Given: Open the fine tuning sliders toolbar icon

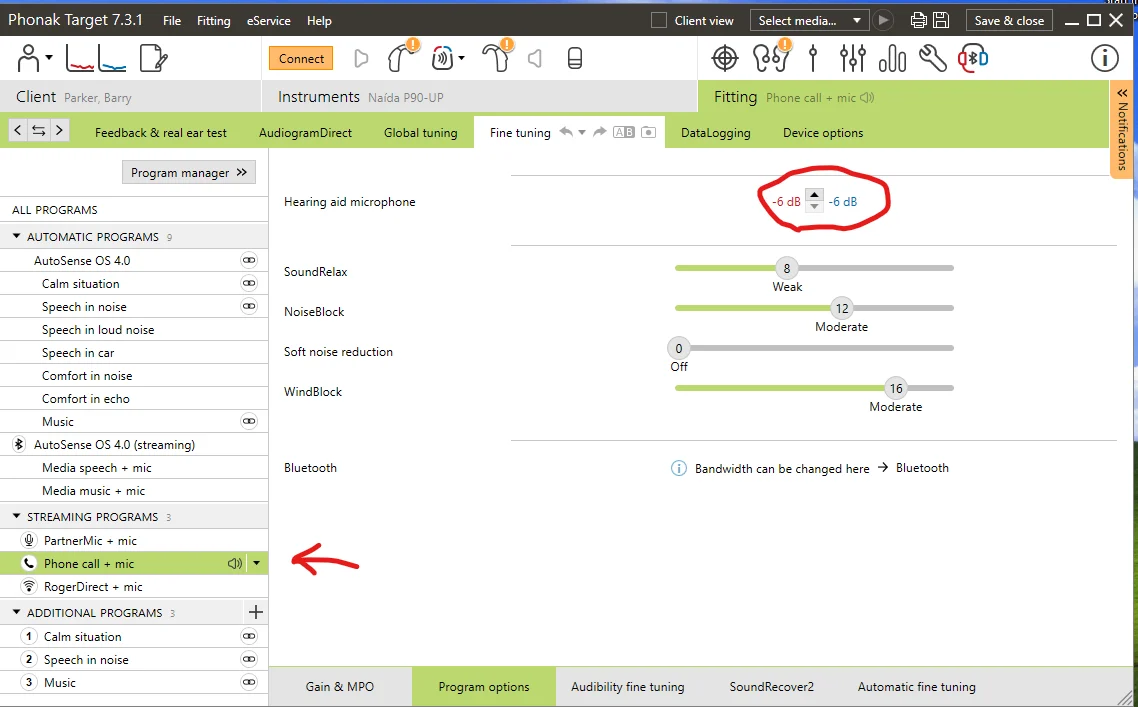Looking at the screenshot, I should (x=853, y=58).
